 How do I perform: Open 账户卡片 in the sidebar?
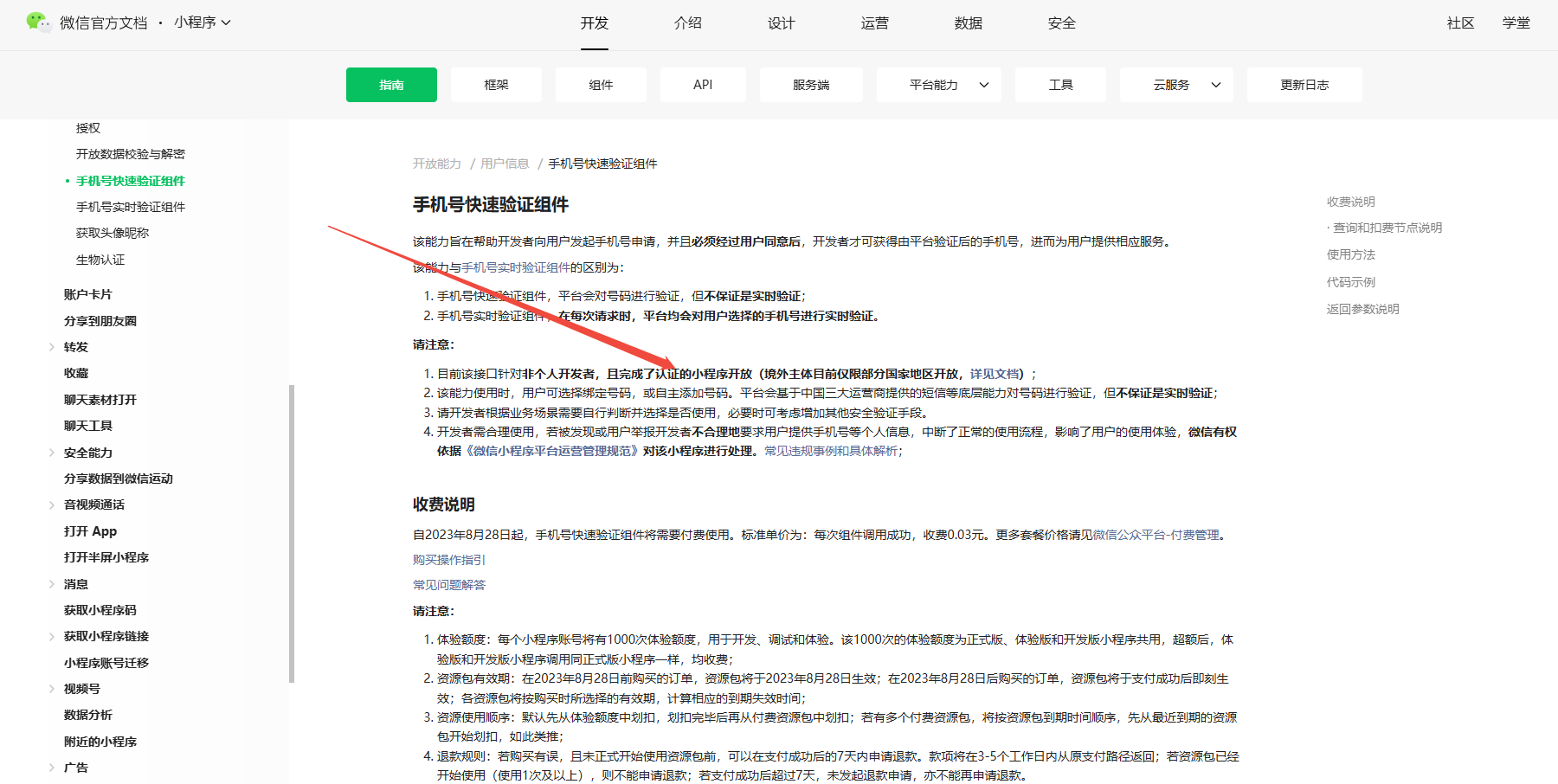(88, 294)
